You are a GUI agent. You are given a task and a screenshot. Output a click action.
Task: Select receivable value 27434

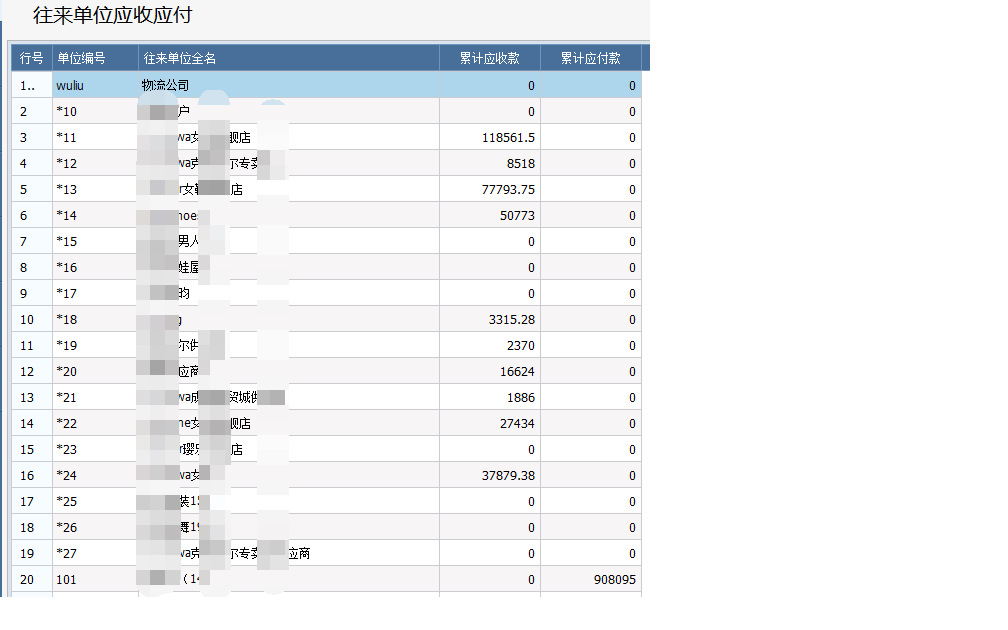click(490, 424)
